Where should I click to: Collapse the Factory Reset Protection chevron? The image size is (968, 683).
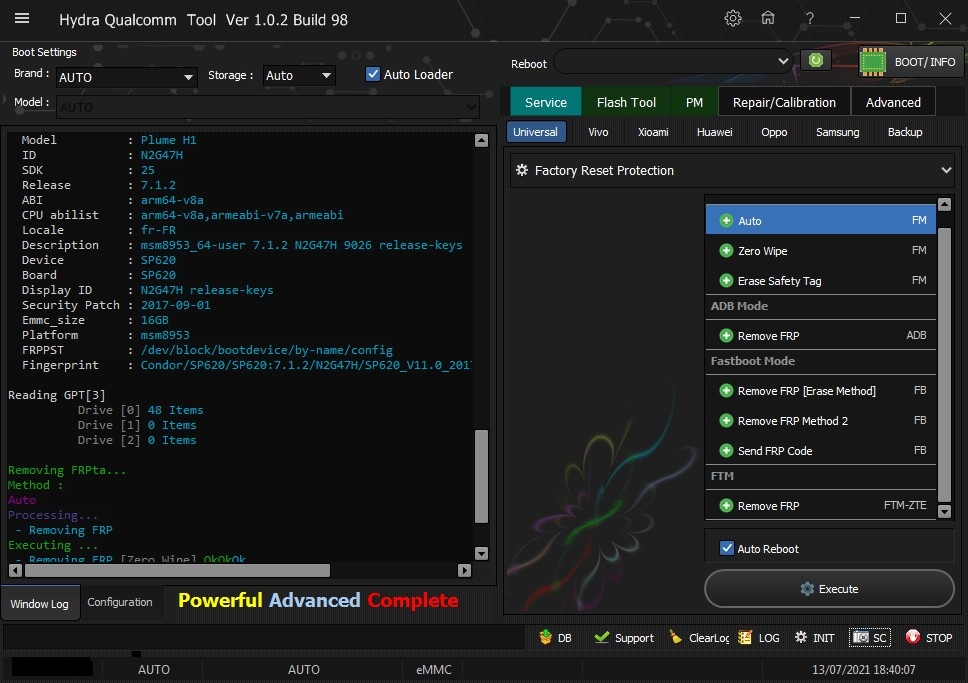click(946, 170)
